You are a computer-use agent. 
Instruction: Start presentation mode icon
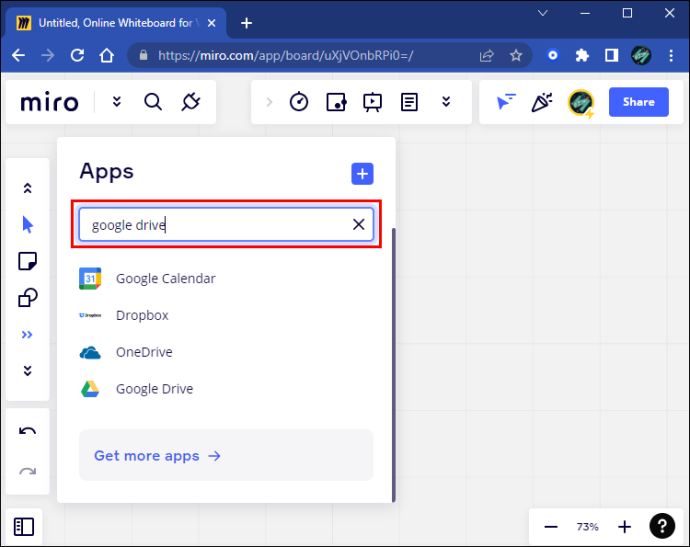372,102
